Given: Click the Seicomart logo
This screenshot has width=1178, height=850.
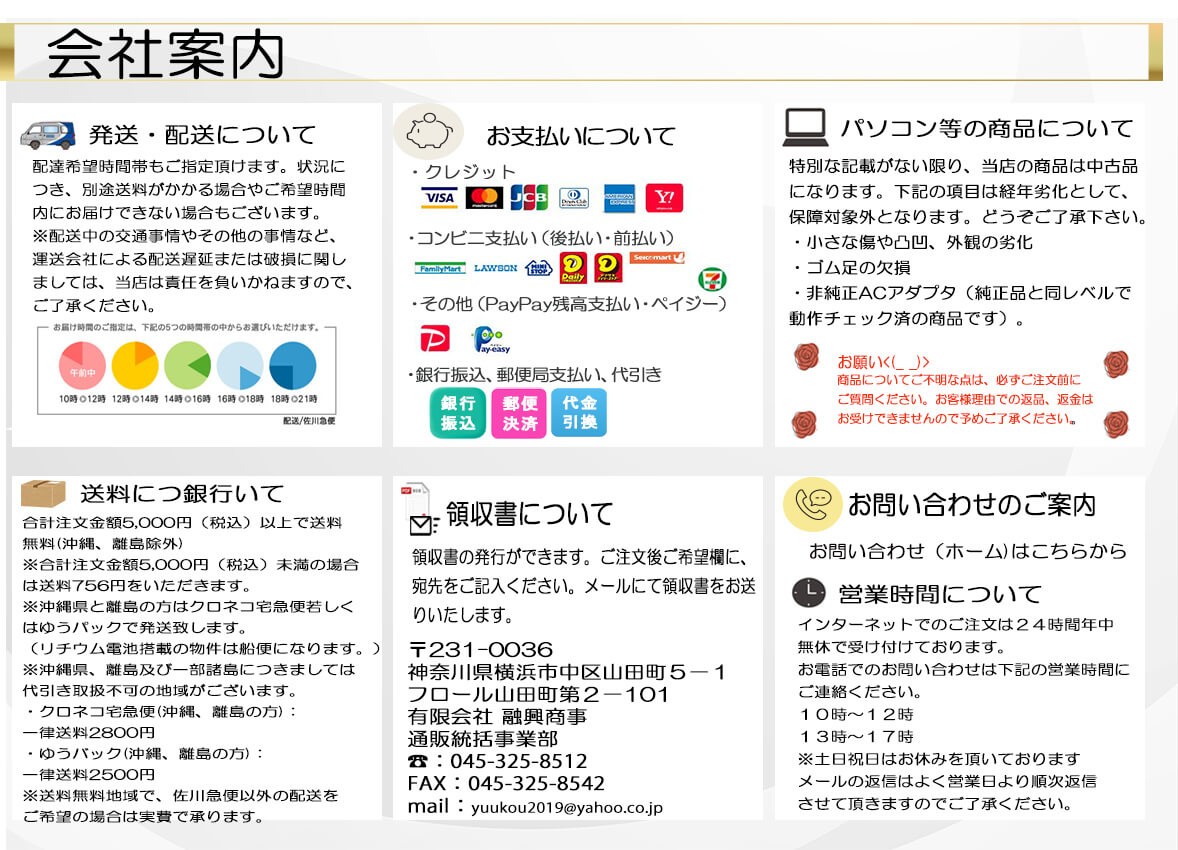Looking at the screenshot, I should point(657,258).
